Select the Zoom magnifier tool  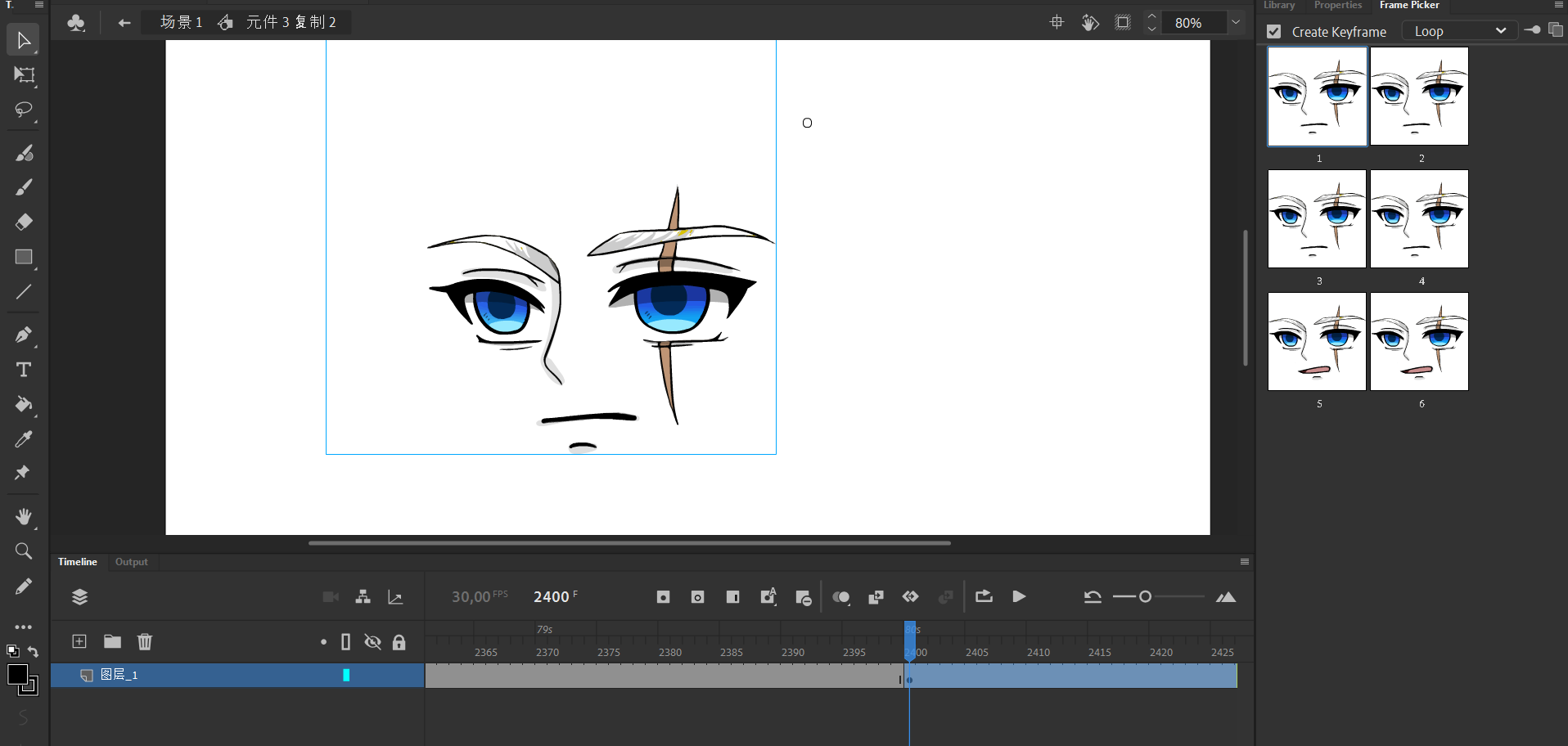tap(24, 551)
